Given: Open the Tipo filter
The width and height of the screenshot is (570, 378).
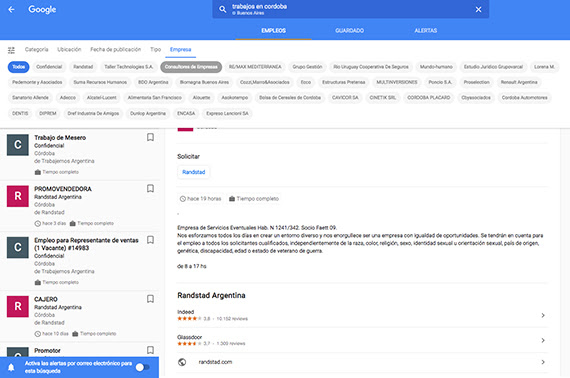Looking at the screenshot, I should (x=156, y=49).
